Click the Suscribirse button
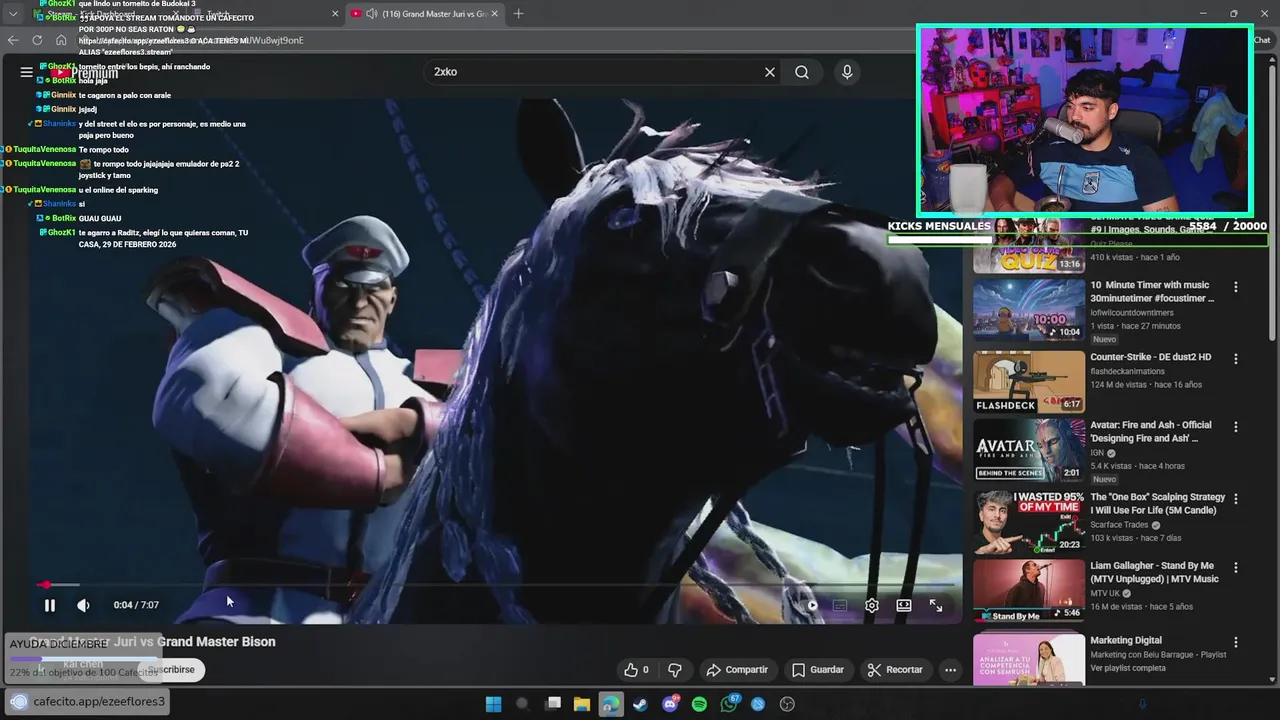This screenshot has height=720, width=1280. 172,670
